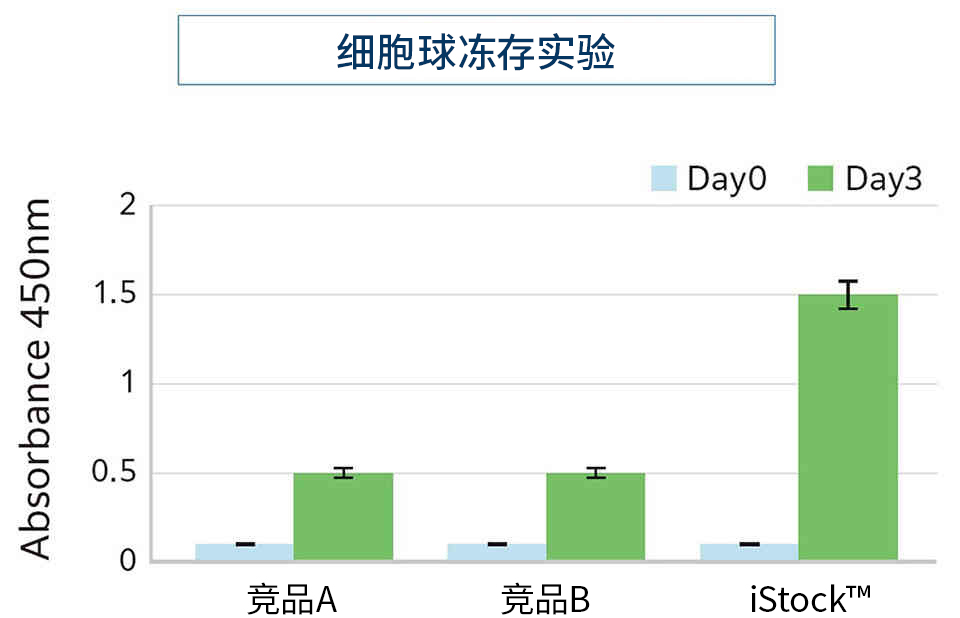Select the 竞品A x-axis label
This screenshot has height=618, width=960.
coord(292,600)
